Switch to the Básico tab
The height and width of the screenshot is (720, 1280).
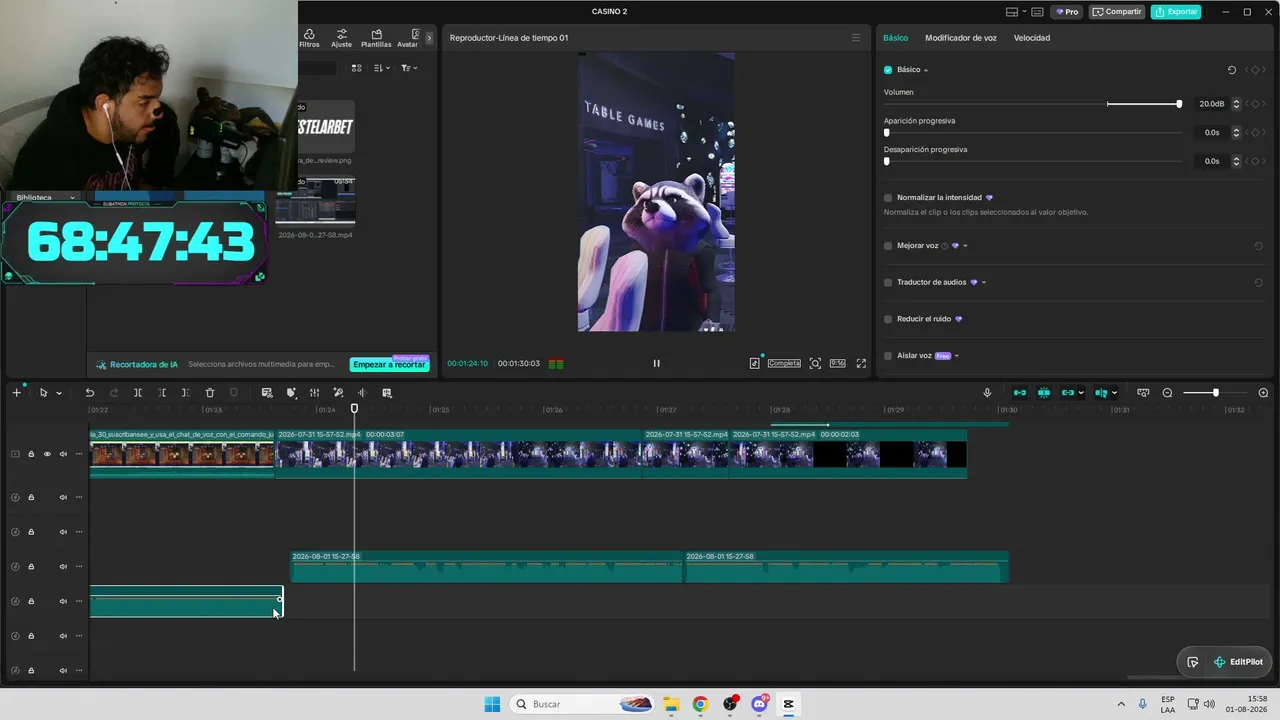click(896, 38)
